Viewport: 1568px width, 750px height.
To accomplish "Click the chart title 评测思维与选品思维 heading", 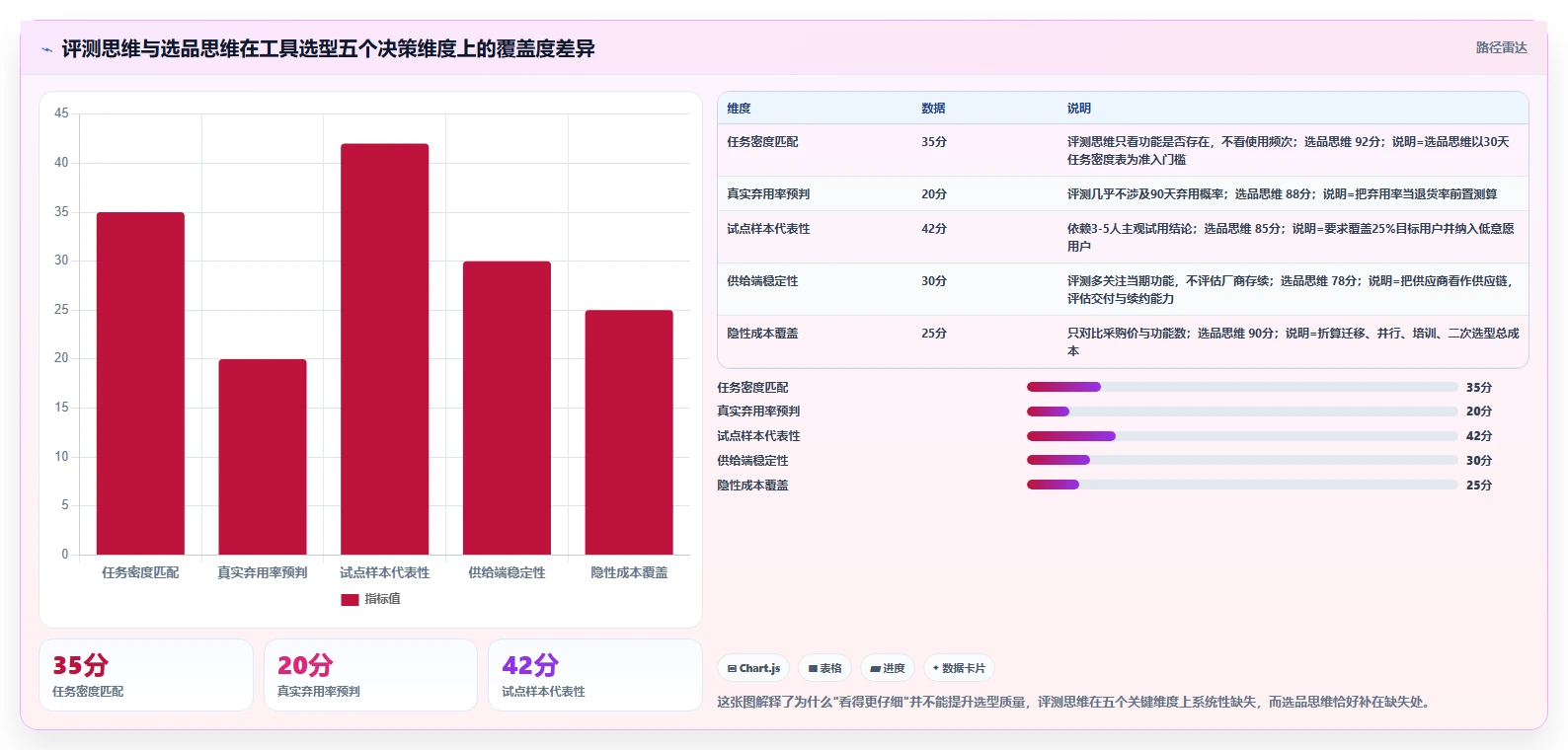I will pos(328,49).
